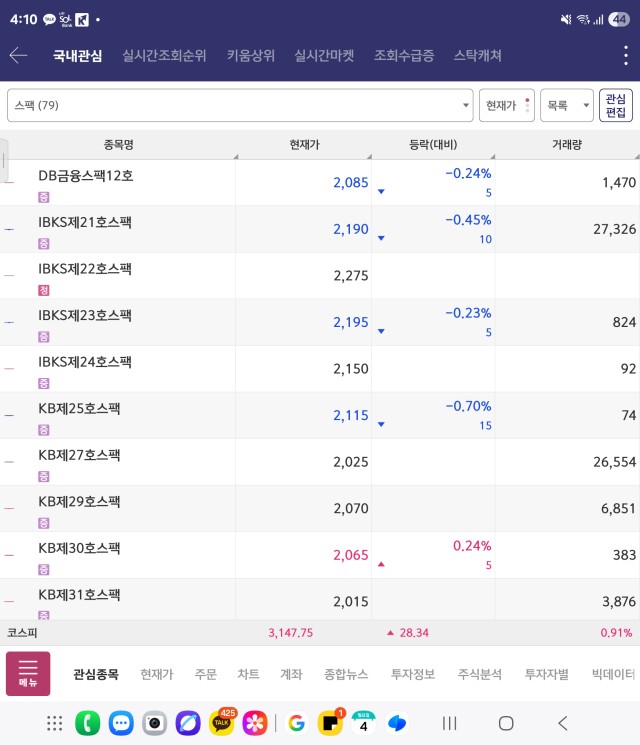This screenshot has height=745, width=640.
Task: Tap the up arrow in KB제30호스팩 row
Action: (381, 564)
